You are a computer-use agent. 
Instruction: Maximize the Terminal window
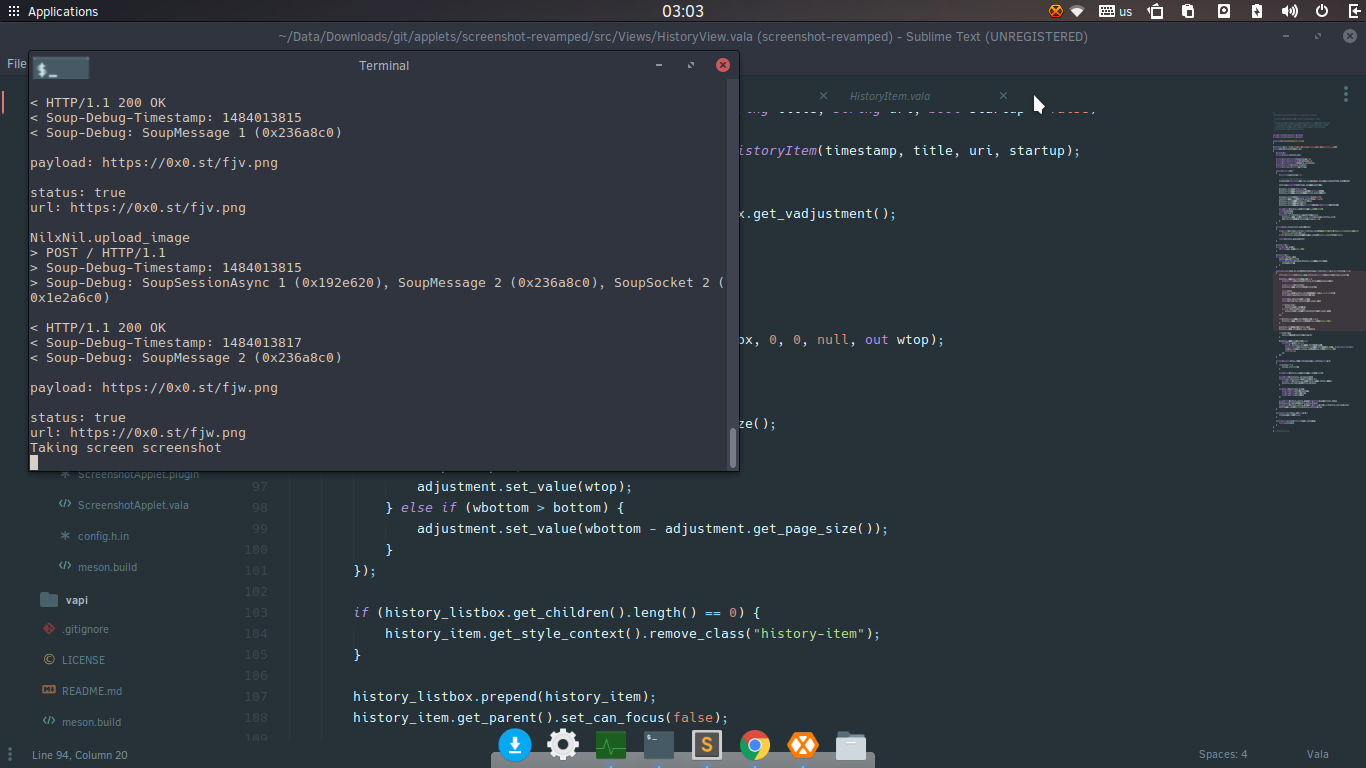coord(690,65)
